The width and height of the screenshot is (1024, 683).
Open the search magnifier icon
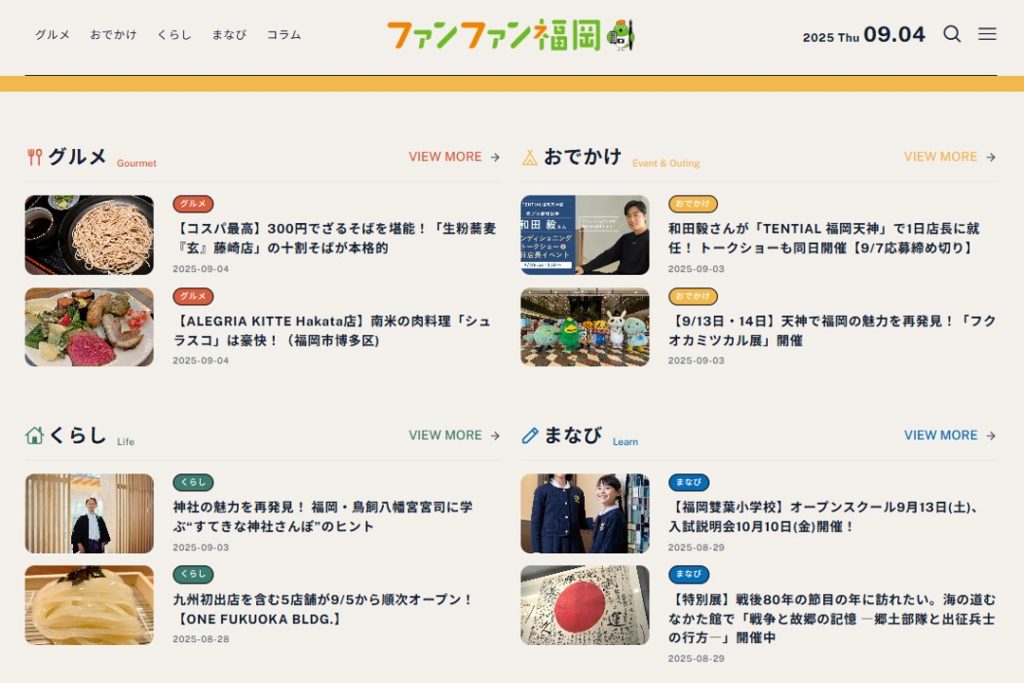pyautogui.click(x=952, y=34)
